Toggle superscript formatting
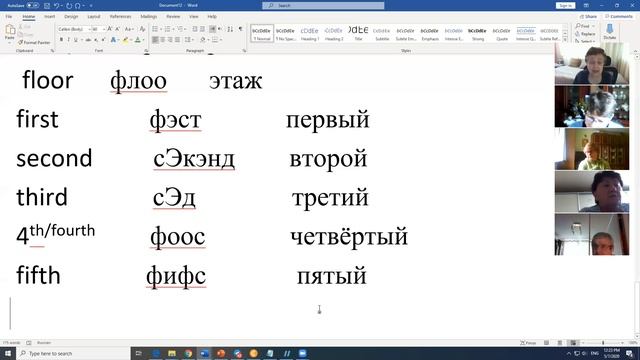This screenshot has width=640, height=360. [103, 40]
